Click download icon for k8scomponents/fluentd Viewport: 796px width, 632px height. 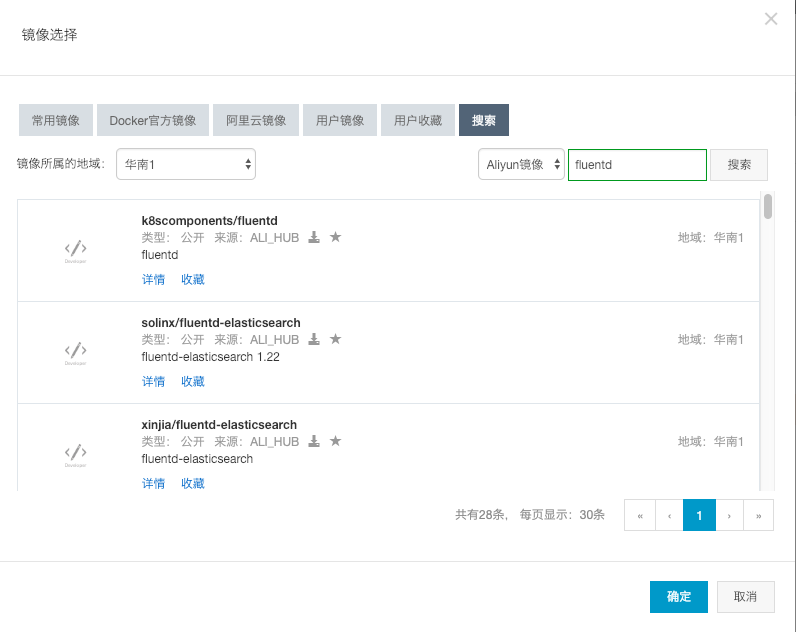tap(314, 237)
